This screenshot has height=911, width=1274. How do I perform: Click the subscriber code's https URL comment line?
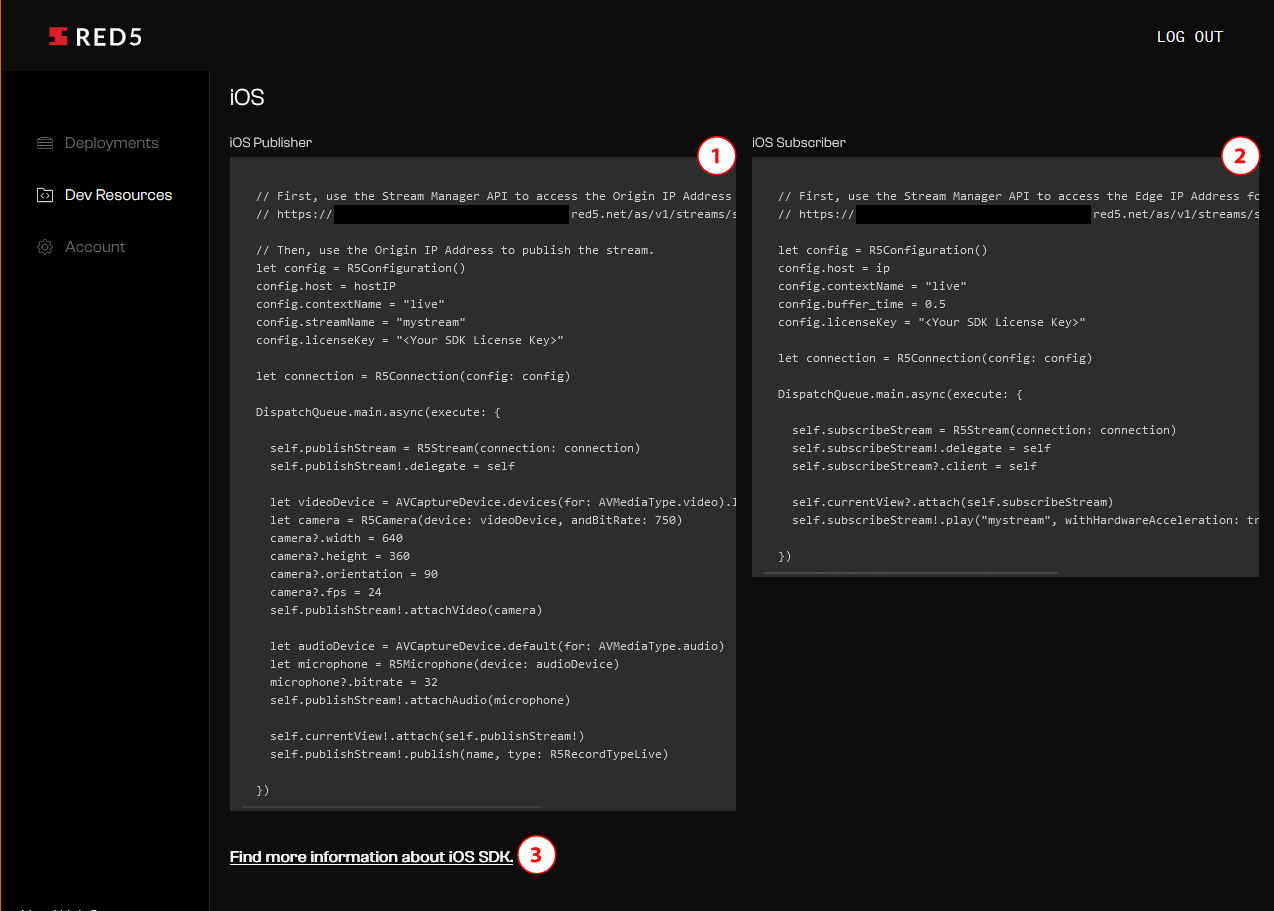[x=1016, y=214]
